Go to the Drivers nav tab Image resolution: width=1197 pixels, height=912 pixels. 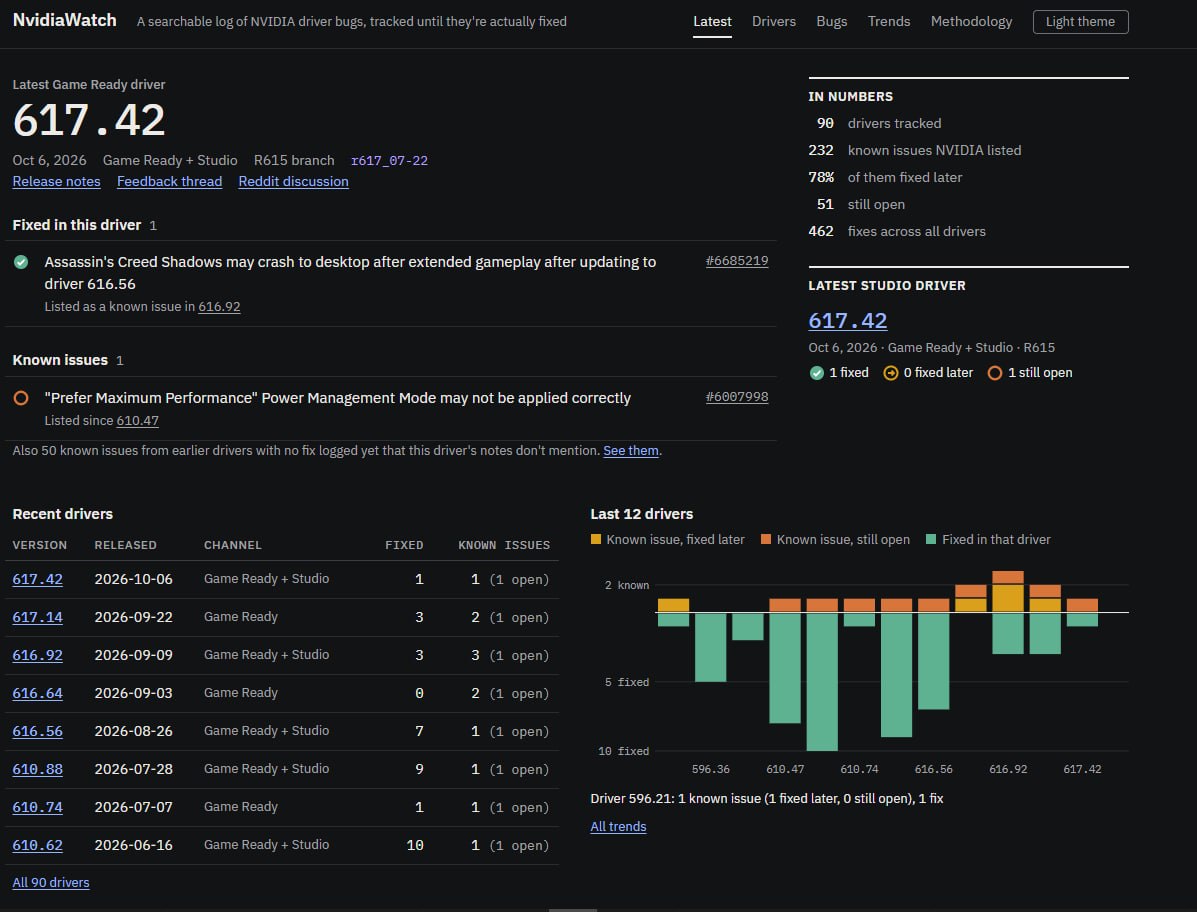tap(774, 21)
